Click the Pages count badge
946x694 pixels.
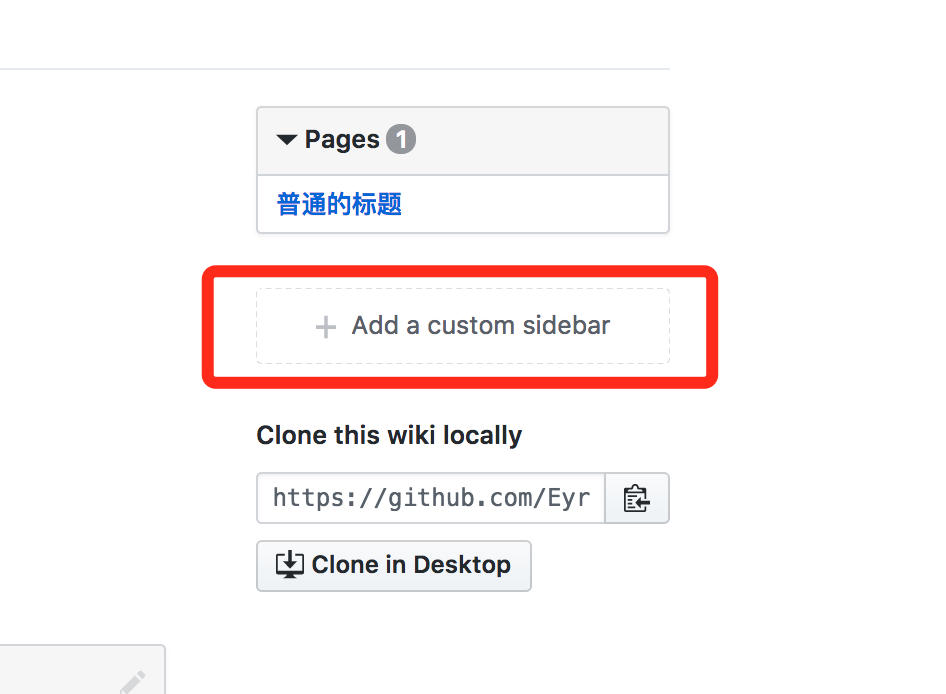tap(401, 139)
